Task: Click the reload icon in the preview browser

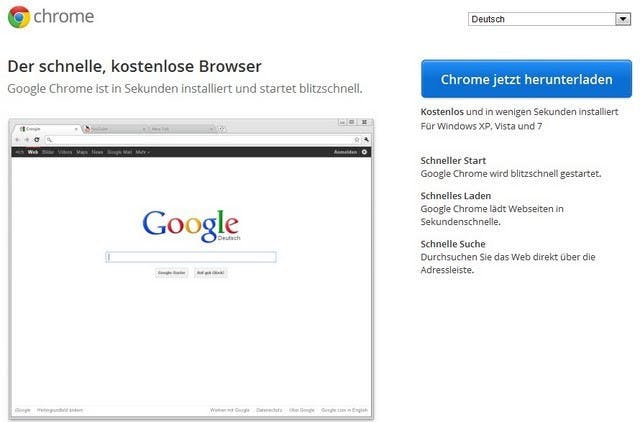Action: pos(37,140)
